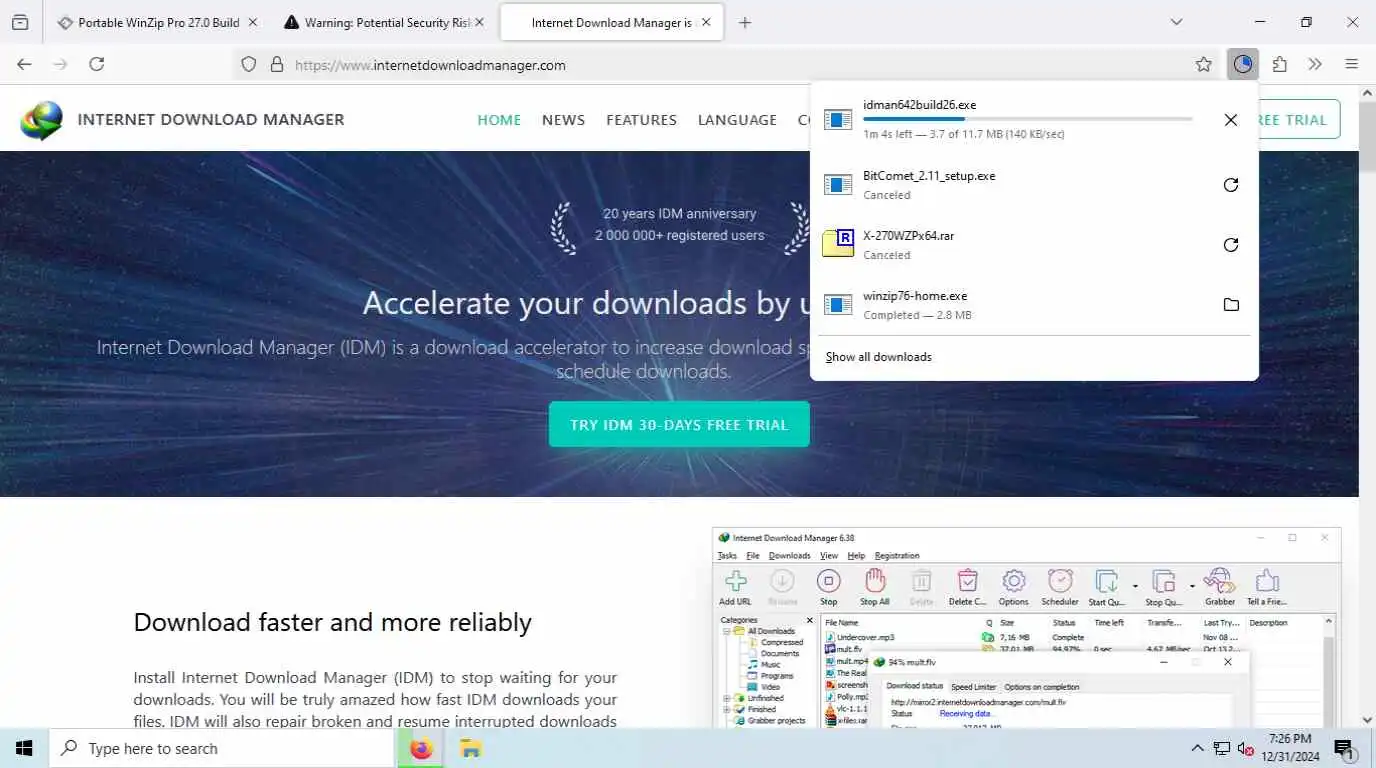
Task: Click the INTERNET DOWNLOAD MANAGER site title
Action: click(x=211, y=119)
